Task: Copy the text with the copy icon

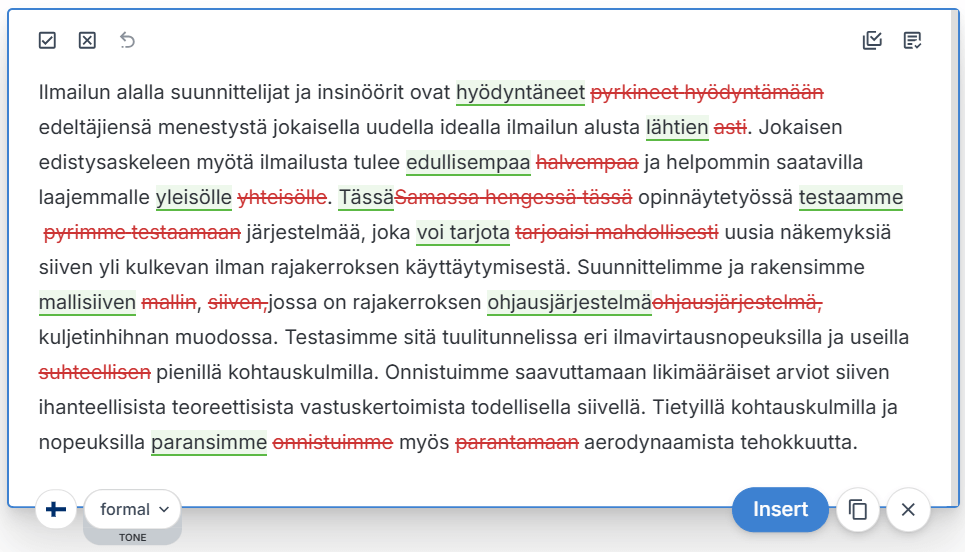Action: 857,509
